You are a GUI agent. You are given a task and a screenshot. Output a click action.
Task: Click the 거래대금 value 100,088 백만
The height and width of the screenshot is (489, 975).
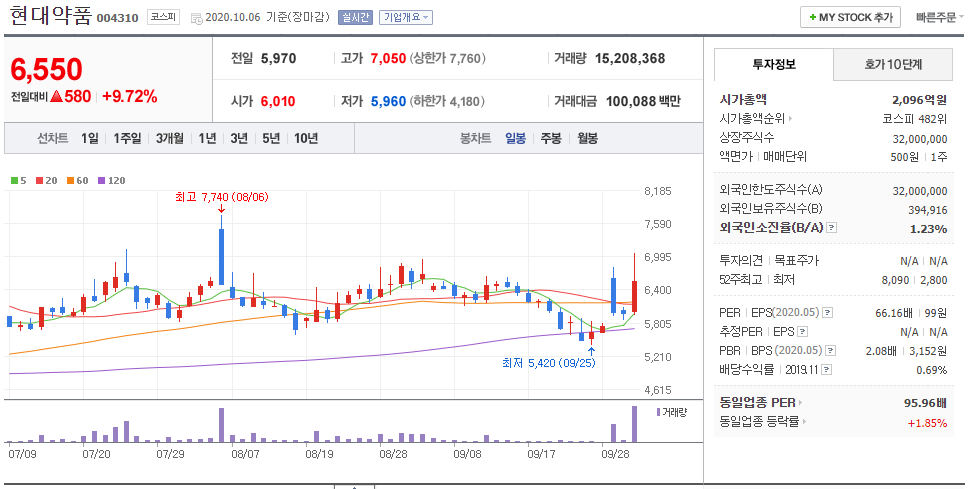point(643,101)
